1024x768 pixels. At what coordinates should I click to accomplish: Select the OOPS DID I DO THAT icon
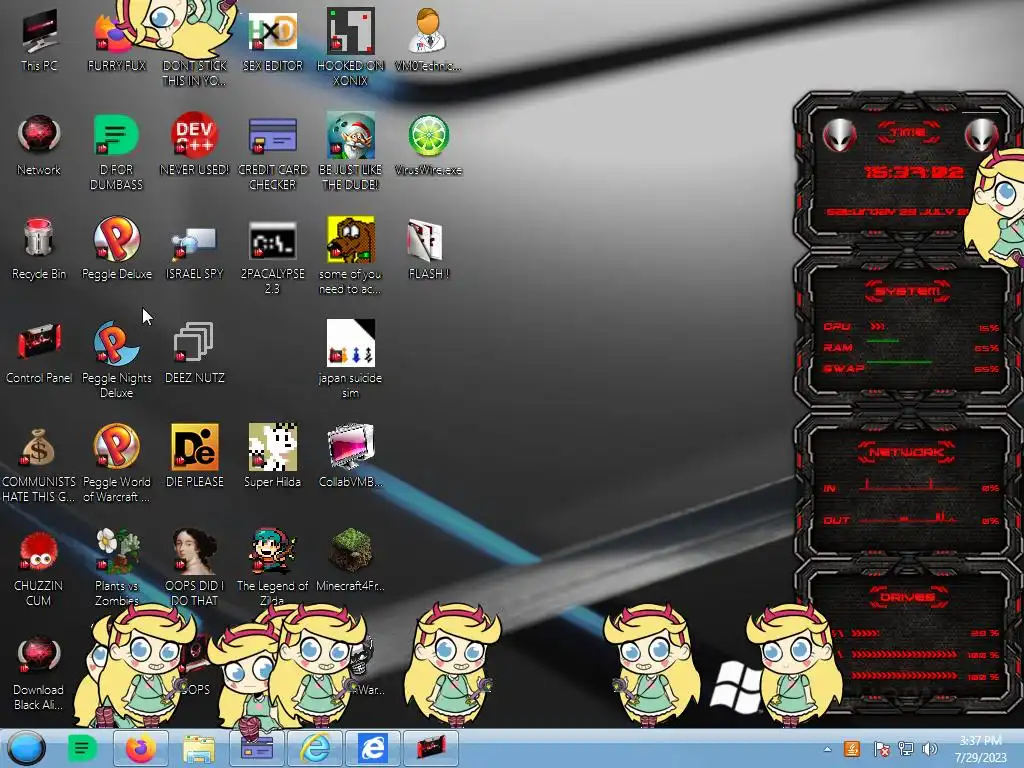click(194, 551)
